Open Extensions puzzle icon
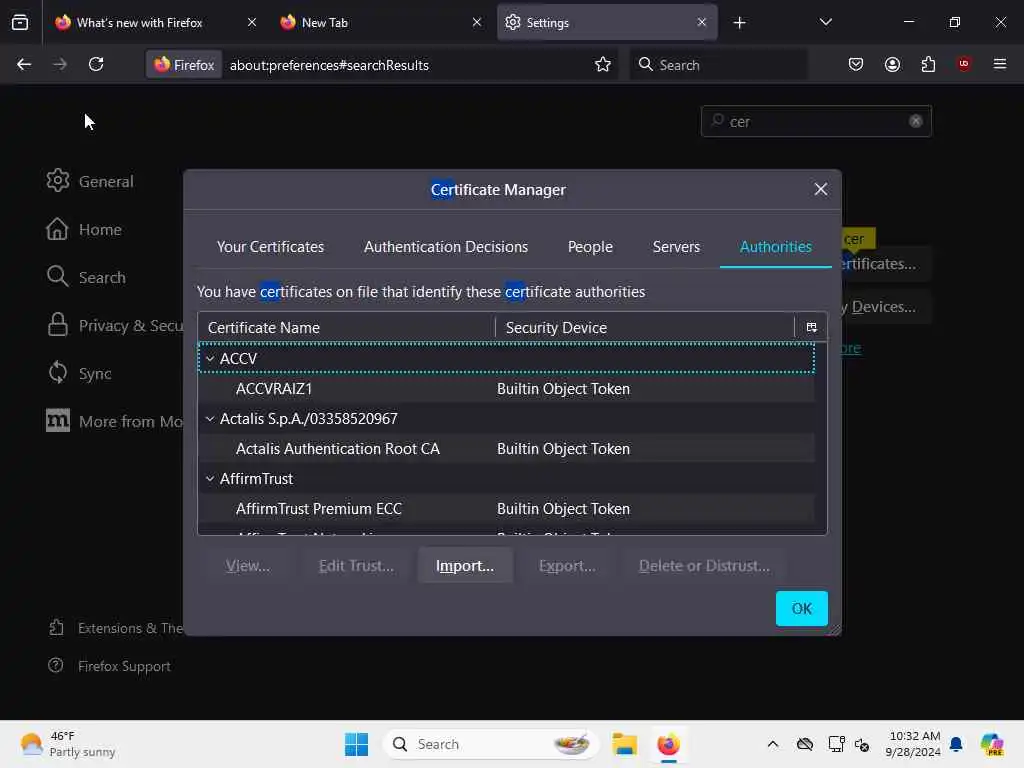1024x768 pixels. click(x=928, y=64)
